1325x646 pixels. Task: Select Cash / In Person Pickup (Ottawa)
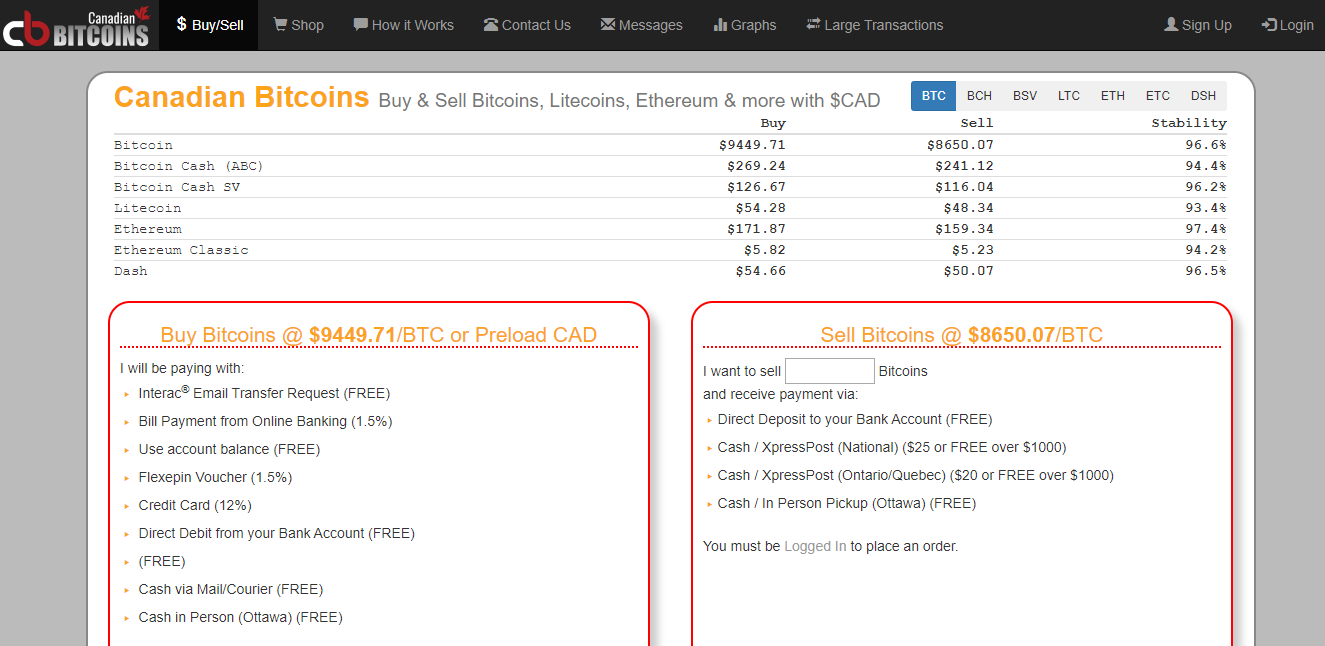pos(847,503)
